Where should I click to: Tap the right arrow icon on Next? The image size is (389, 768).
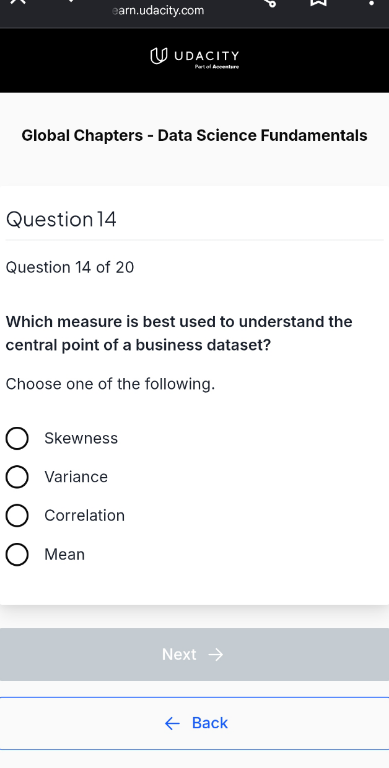[216, 655]
